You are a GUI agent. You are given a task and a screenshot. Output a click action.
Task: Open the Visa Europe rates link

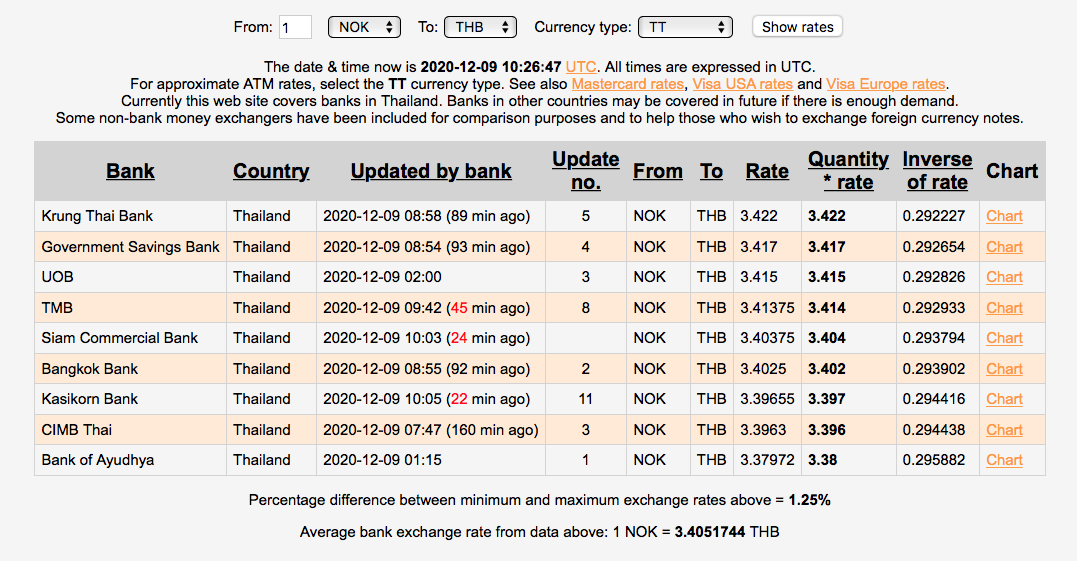tap(885, 84)
